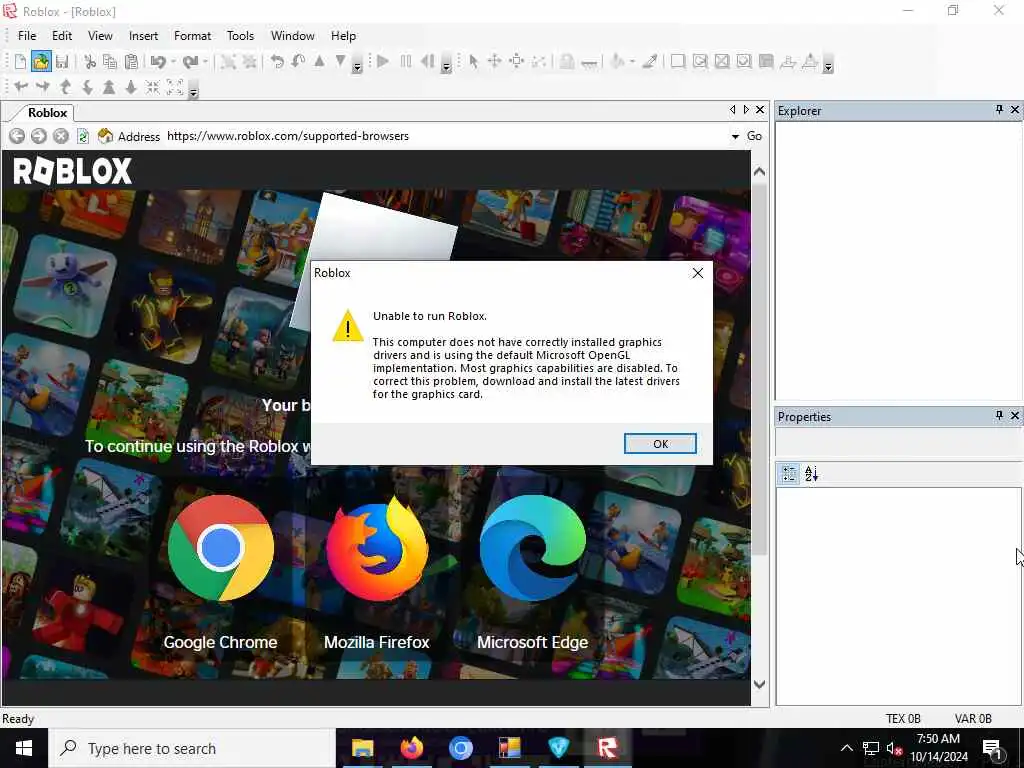Expand overflow options after the playback toolbar
This screenshot has width=1024, height=768.
click(446, 65)
